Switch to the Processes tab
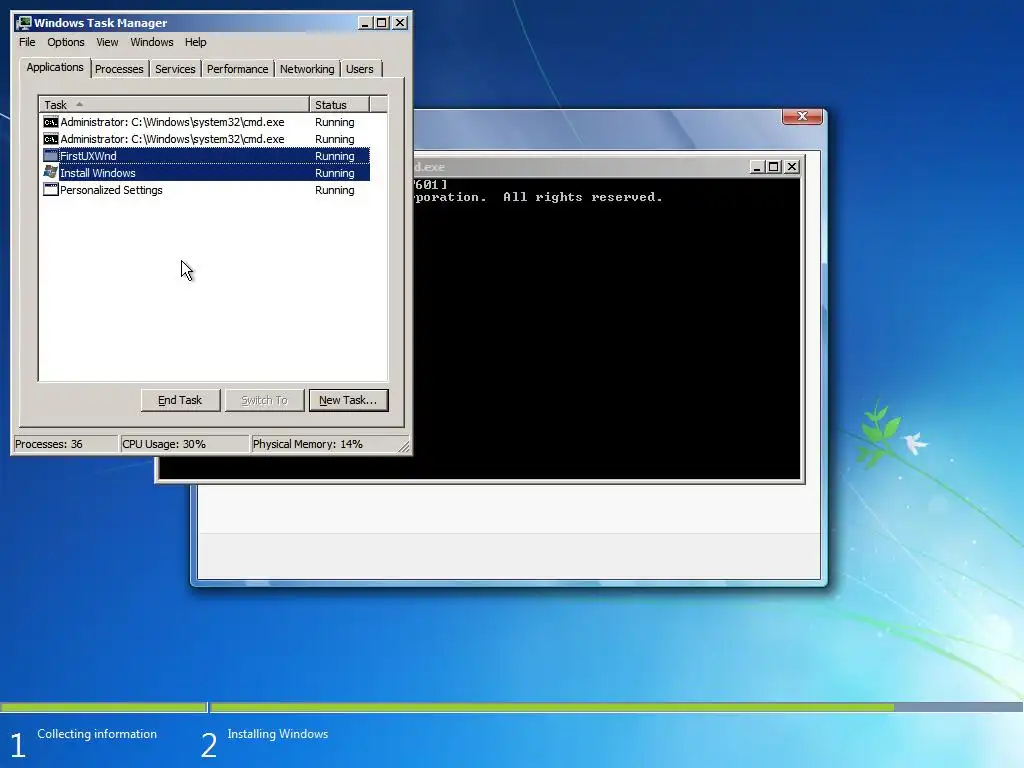1024x768 pixels. coord(119,69)
